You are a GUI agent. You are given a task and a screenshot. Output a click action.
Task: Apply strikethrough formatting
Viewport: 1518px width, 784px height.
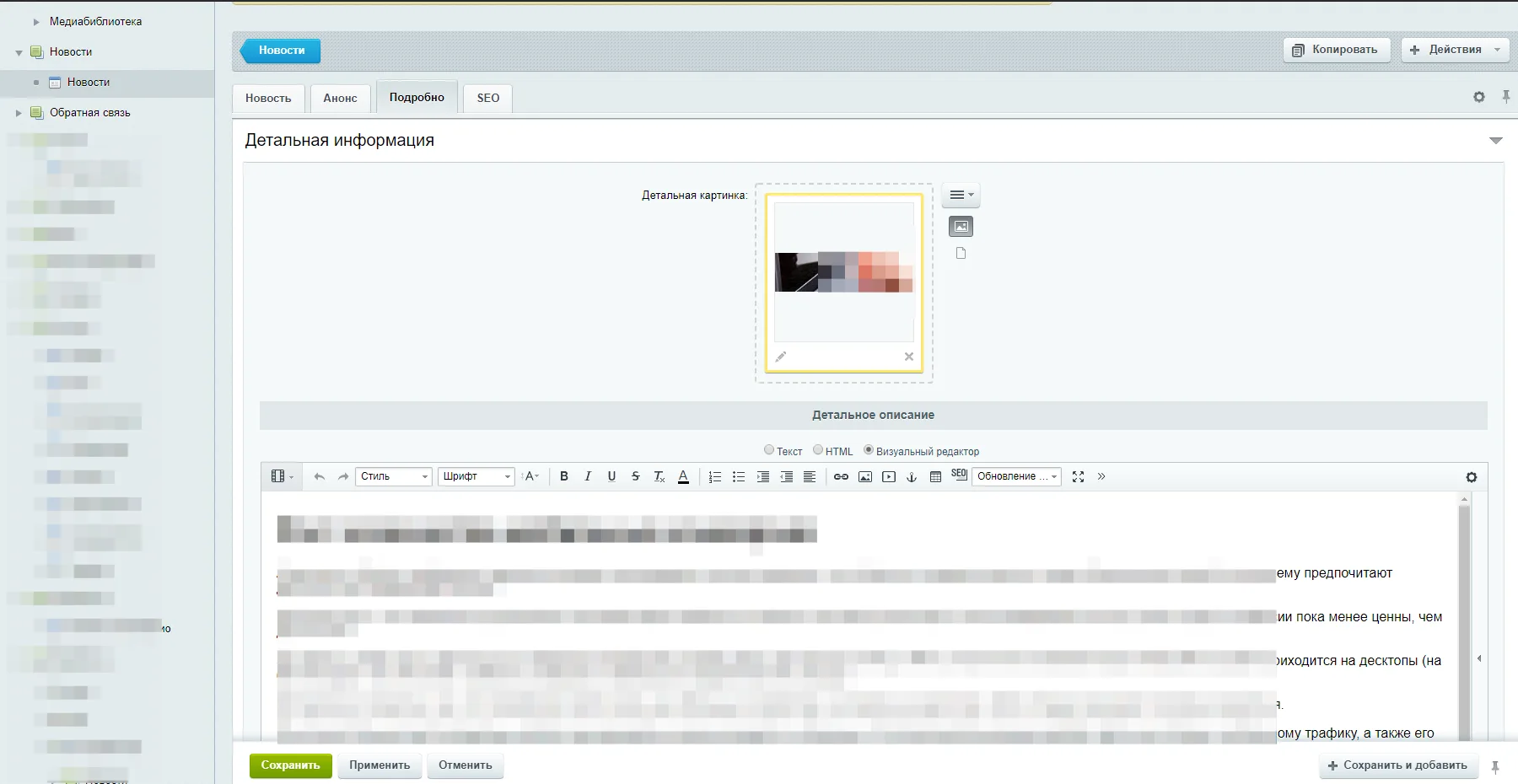click(635, 476)
